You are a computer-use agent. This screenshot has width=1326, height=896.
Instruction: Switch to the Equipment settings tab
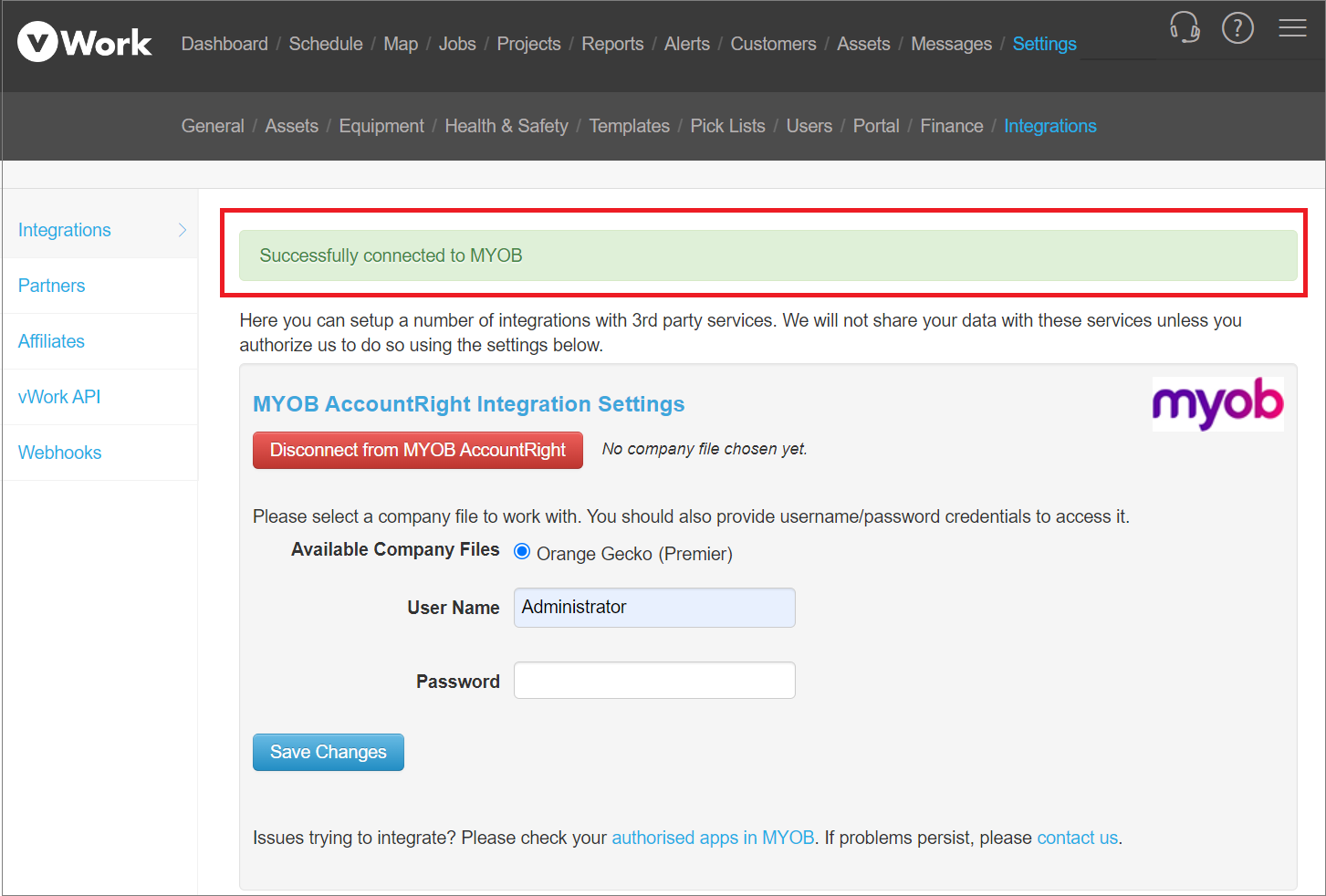[381, 126]
